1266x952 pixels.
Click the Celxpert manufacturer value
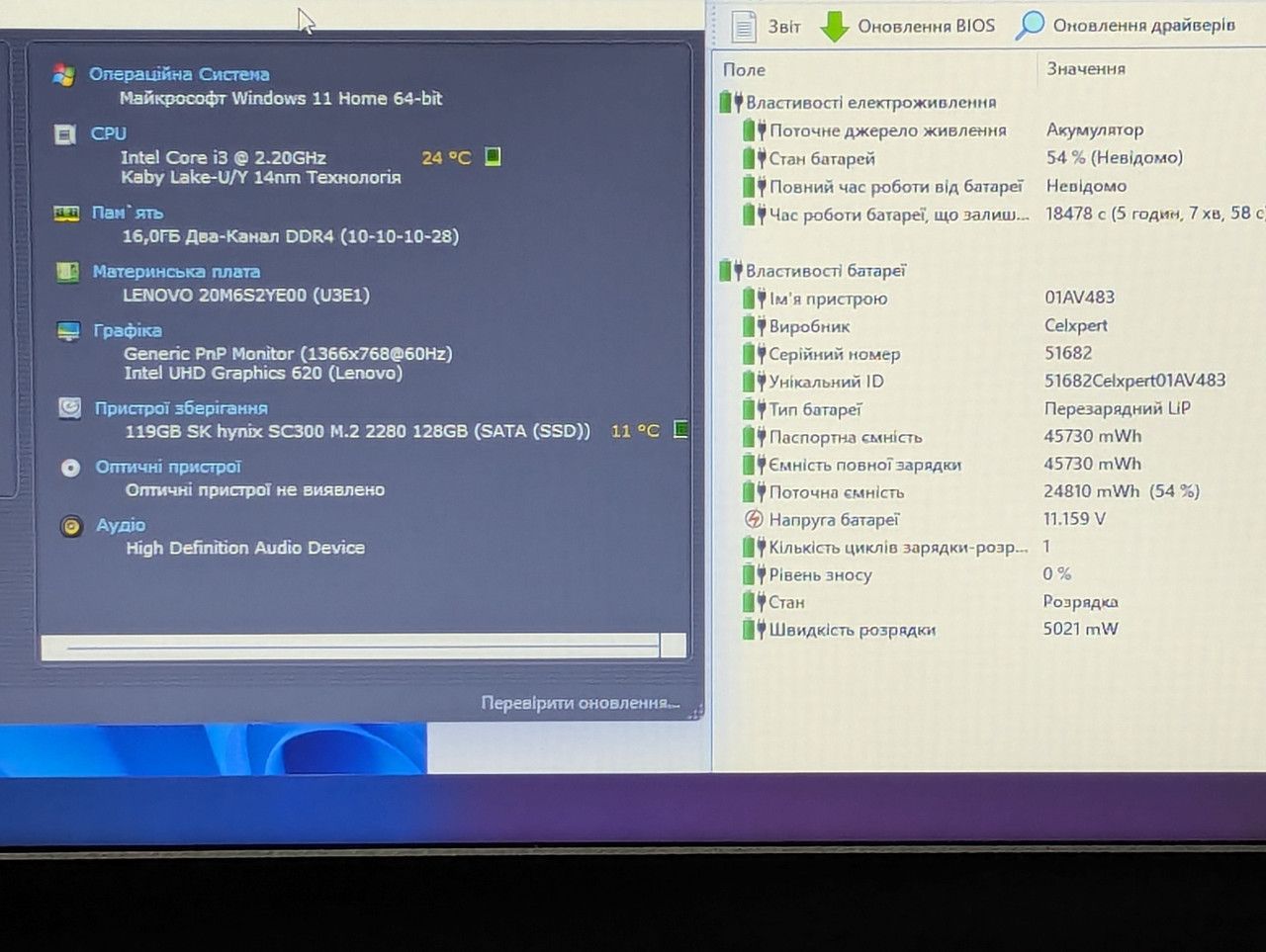point(1076,325)
